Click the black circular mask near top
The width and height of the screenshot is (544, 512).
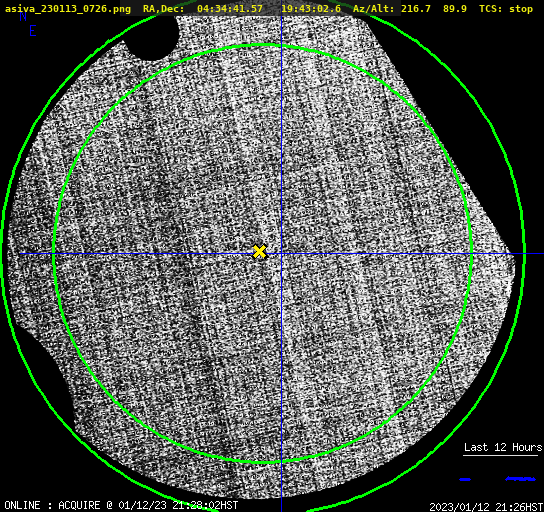pyautogui.click(x=152, y=36)
